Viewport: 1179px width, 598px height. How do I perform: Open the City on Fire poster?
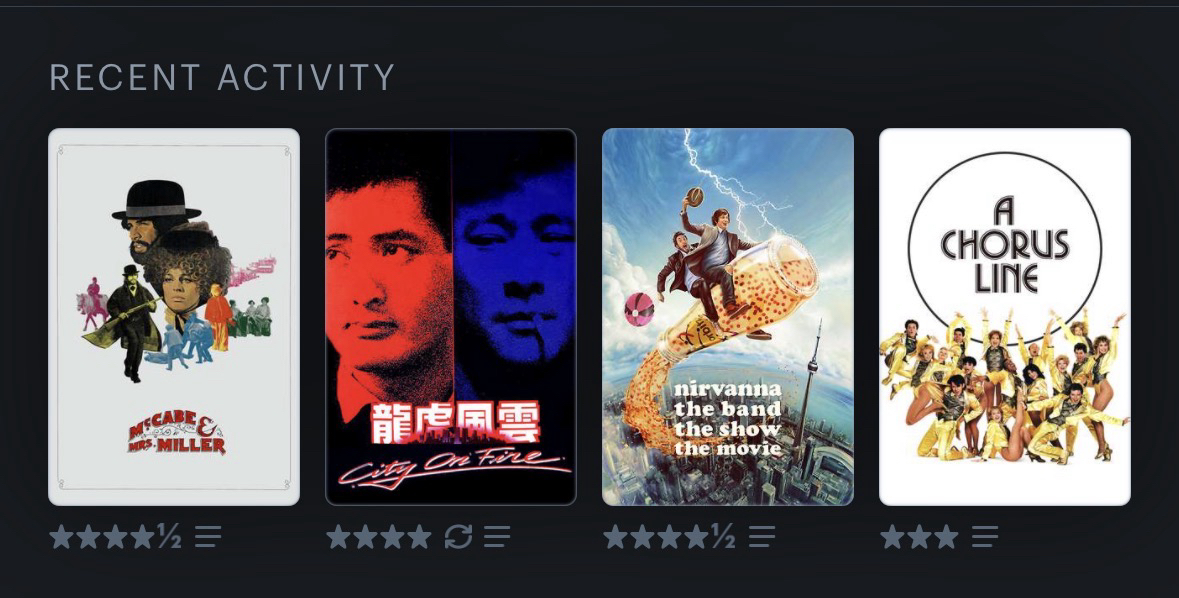tap(450, 317)
